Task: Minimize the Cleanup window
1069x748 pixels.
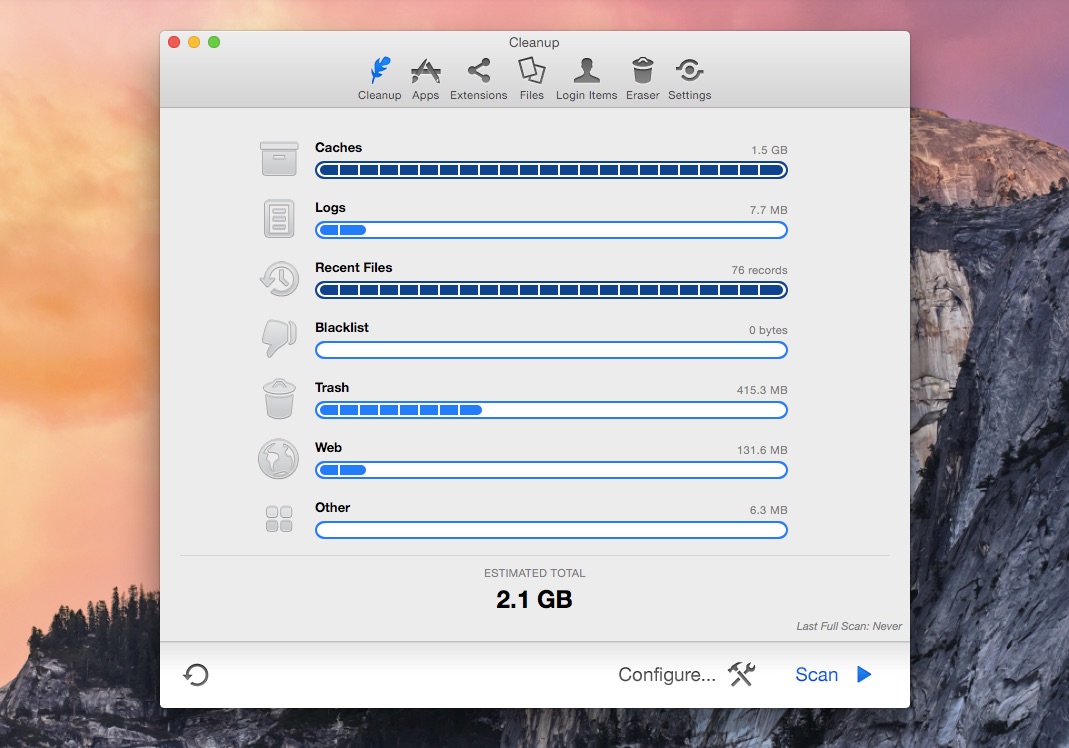Action: pyautogui.click(x=194, y=42)
